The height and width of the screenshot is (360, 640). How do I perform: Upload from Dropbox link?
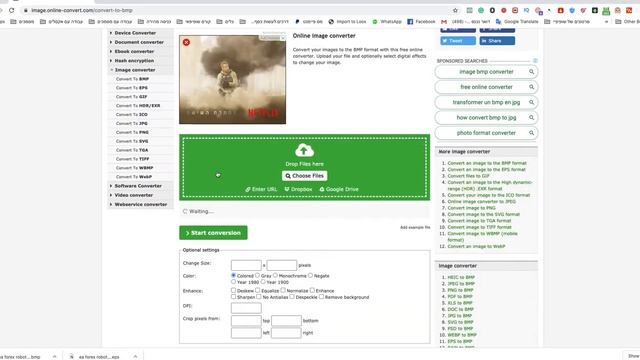(x=298, y=189)
